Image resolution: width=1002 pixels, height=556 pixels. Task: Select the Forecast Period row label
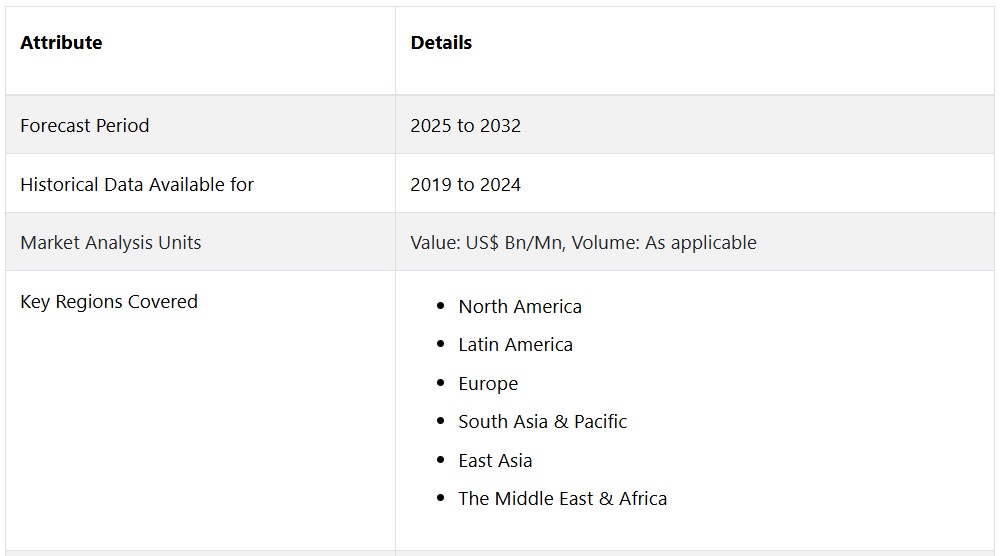point(85,126)
